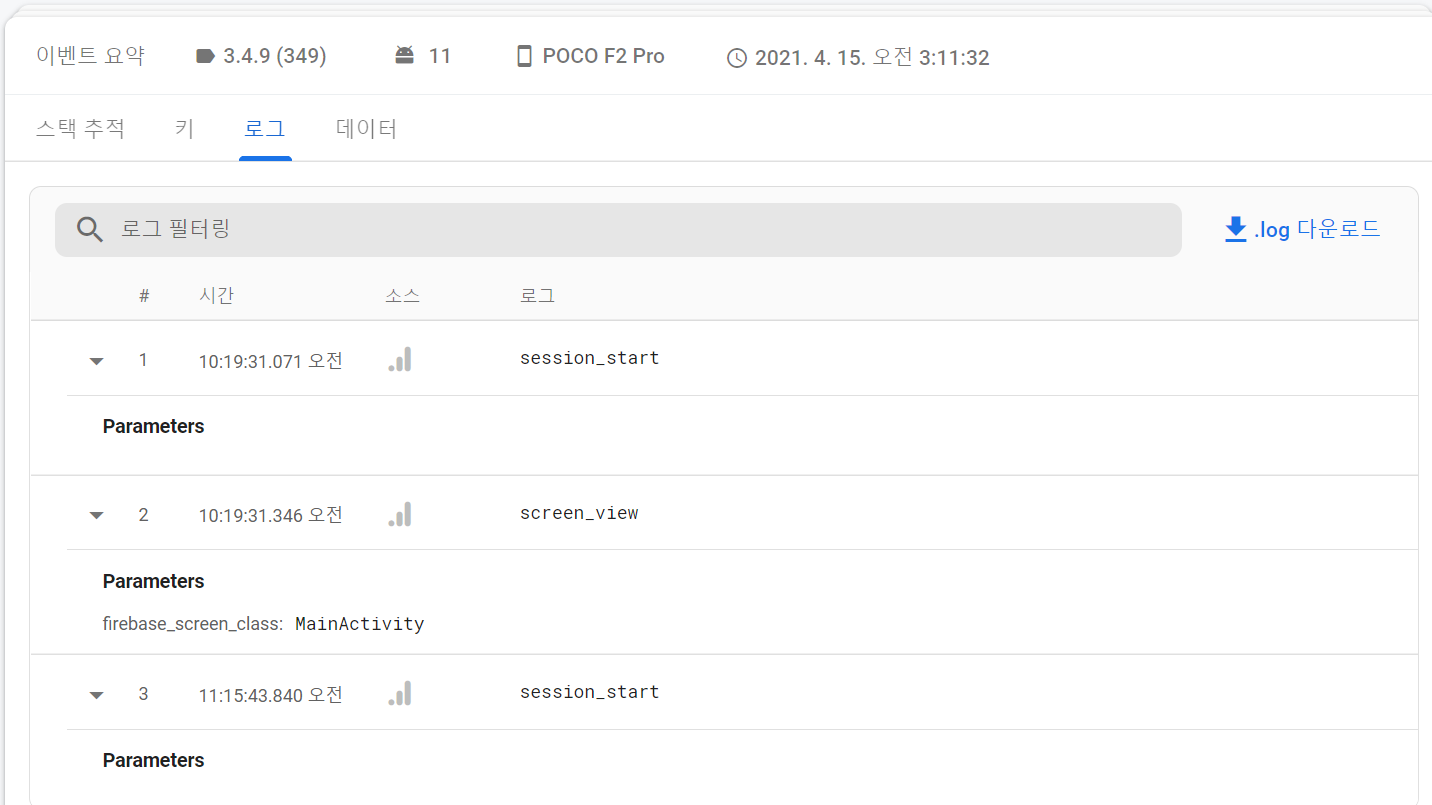Collapse log row 3 session_start
Image resolution: width=1432 pixels, height=805 pixels.
(x=97, y=695)
